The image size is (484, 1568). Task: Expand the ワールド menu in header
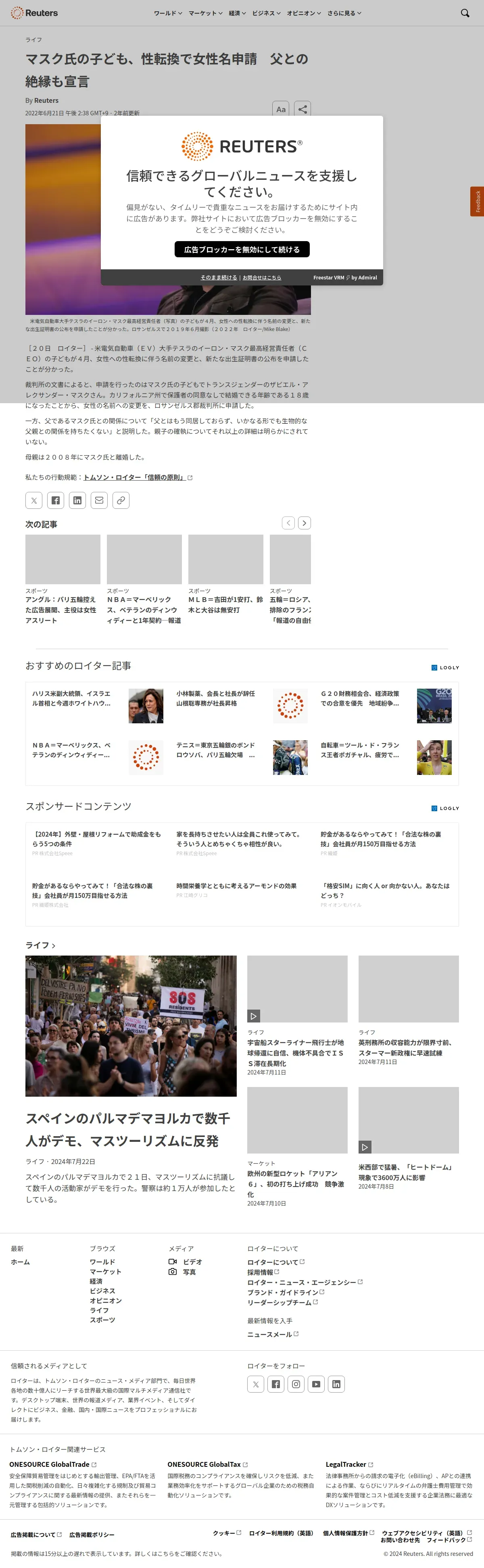point(168,13)
